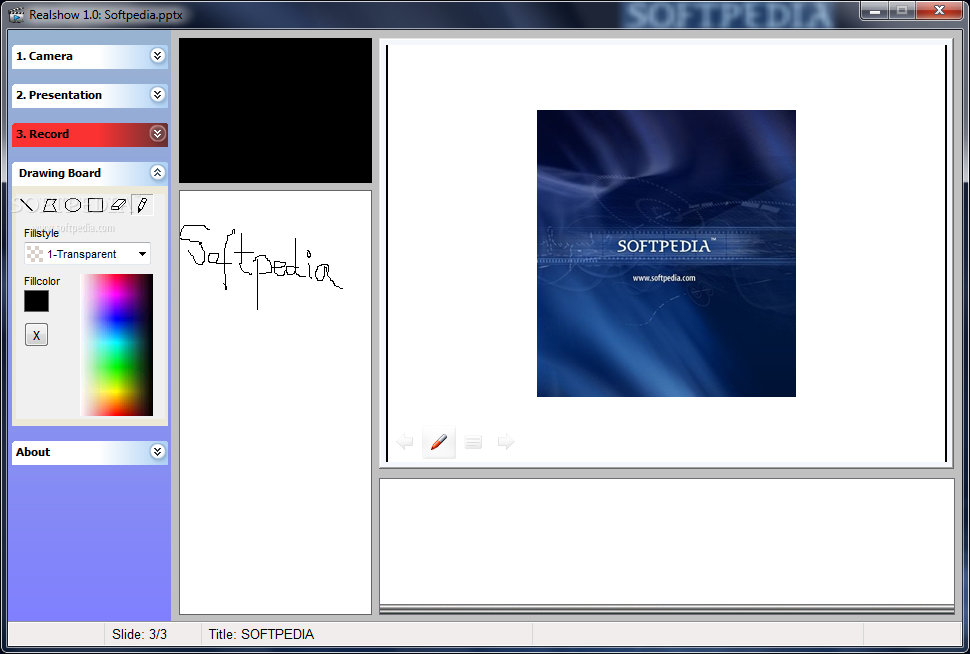The image size is (970, 654).
Task: Expand the 1. Camera panel
Action: tap(90, 56)
